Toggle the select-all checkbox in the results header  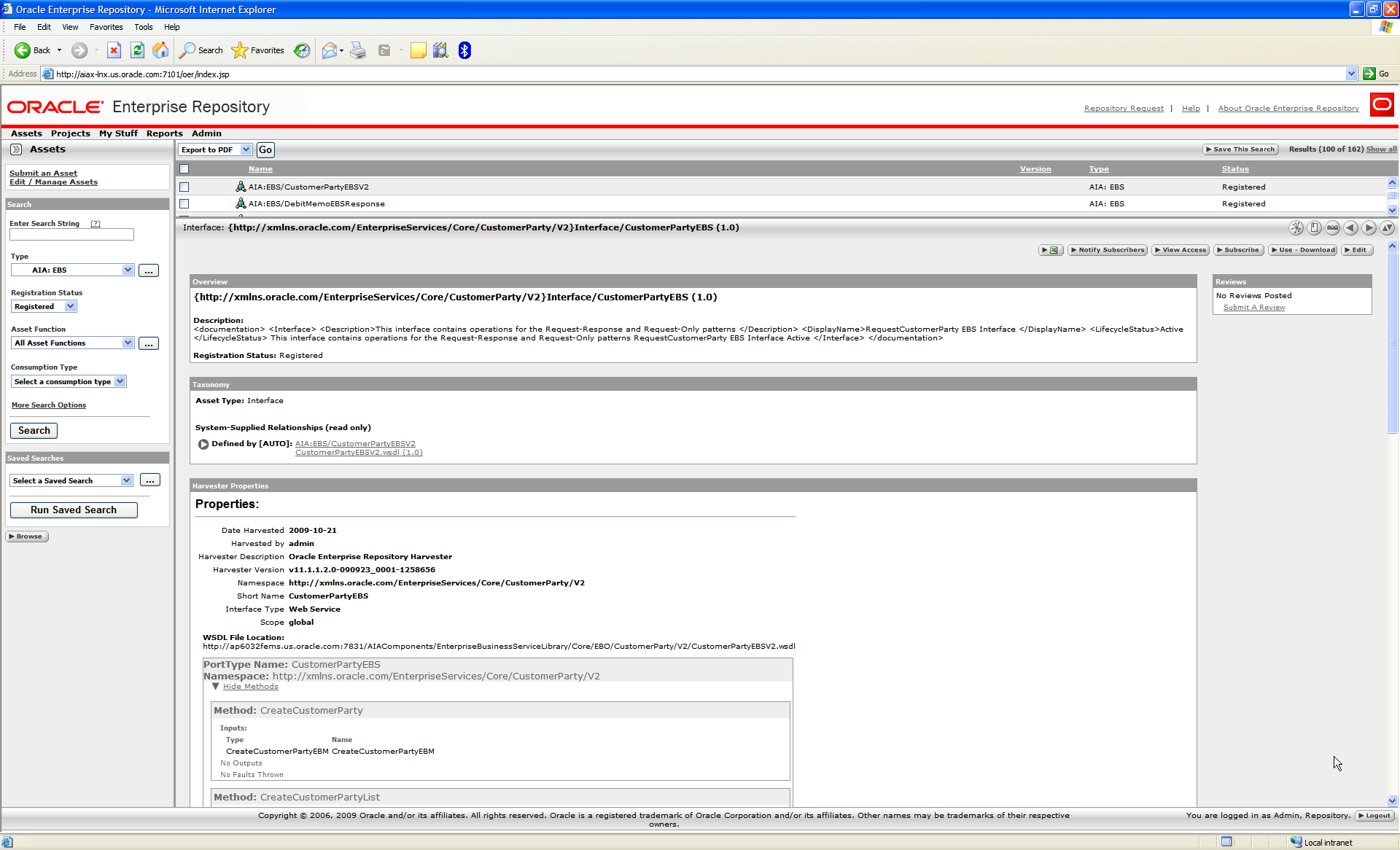coord(184,169)
